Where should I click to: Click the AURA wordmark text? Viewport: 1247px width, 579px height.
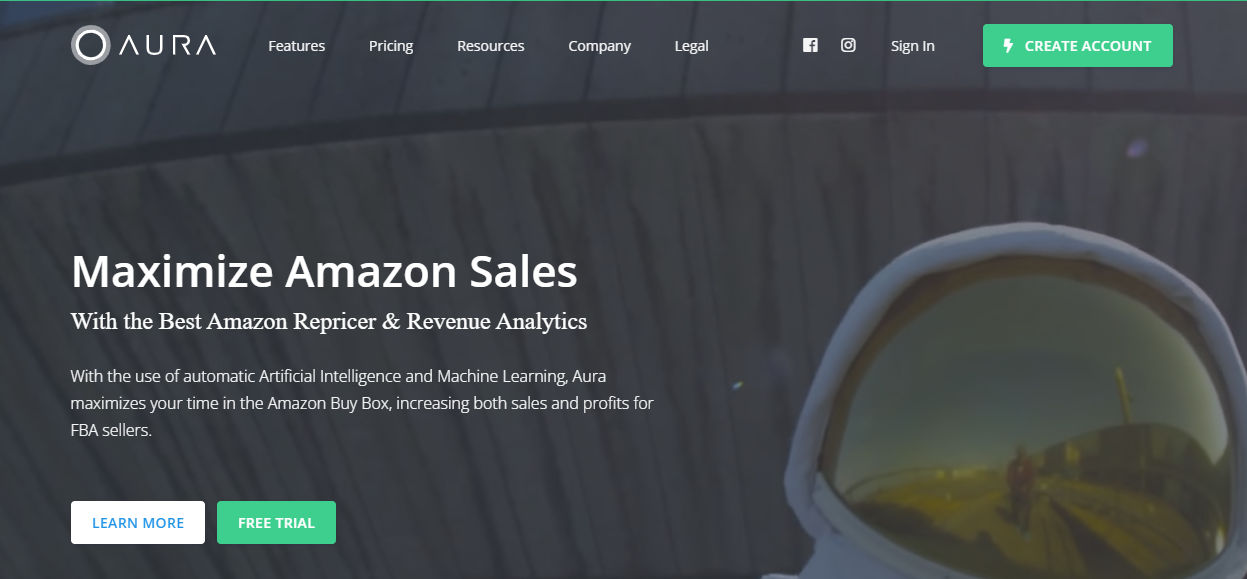coord(167,45)
